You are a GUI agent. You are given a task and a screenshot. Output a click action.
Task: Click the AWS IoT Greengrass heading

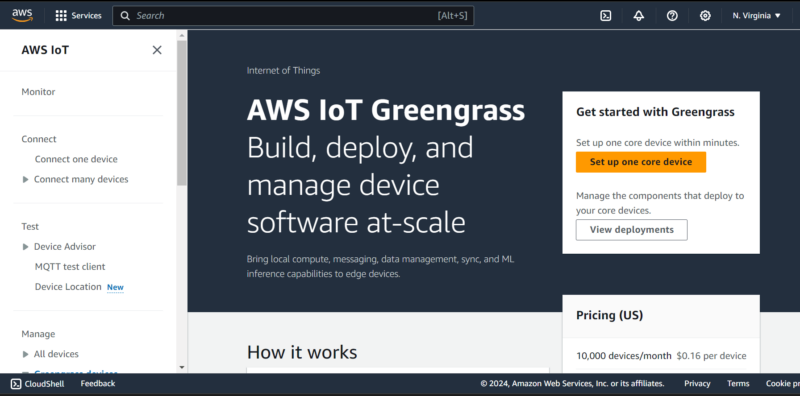(386, 110)
